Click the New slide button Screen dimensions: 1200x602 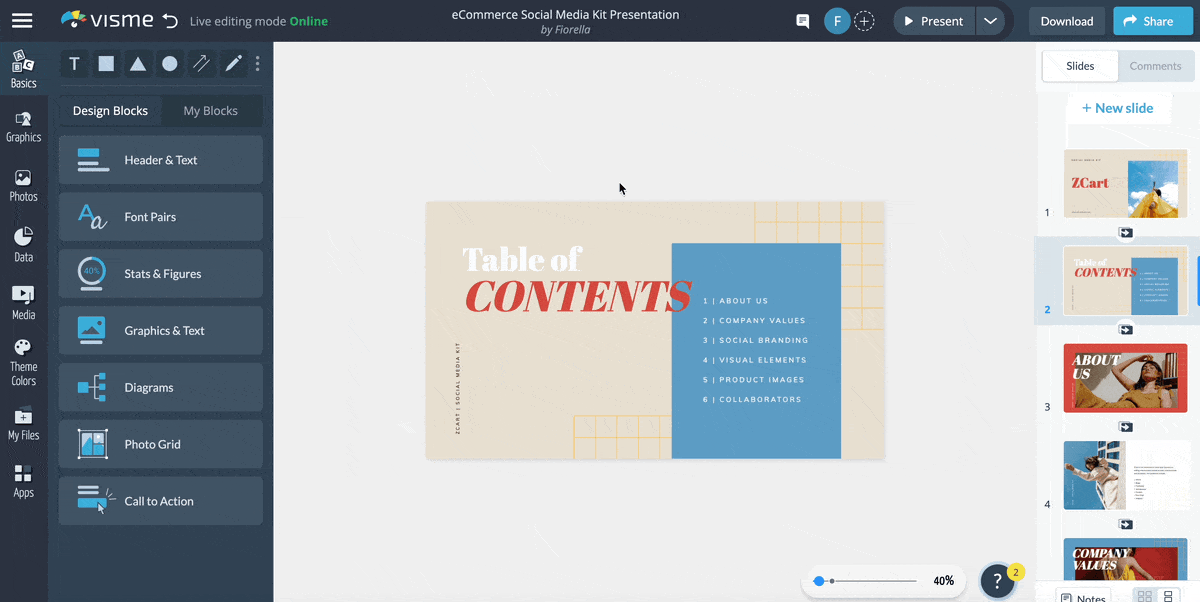pyautogui.click(x=1119, y=107)
